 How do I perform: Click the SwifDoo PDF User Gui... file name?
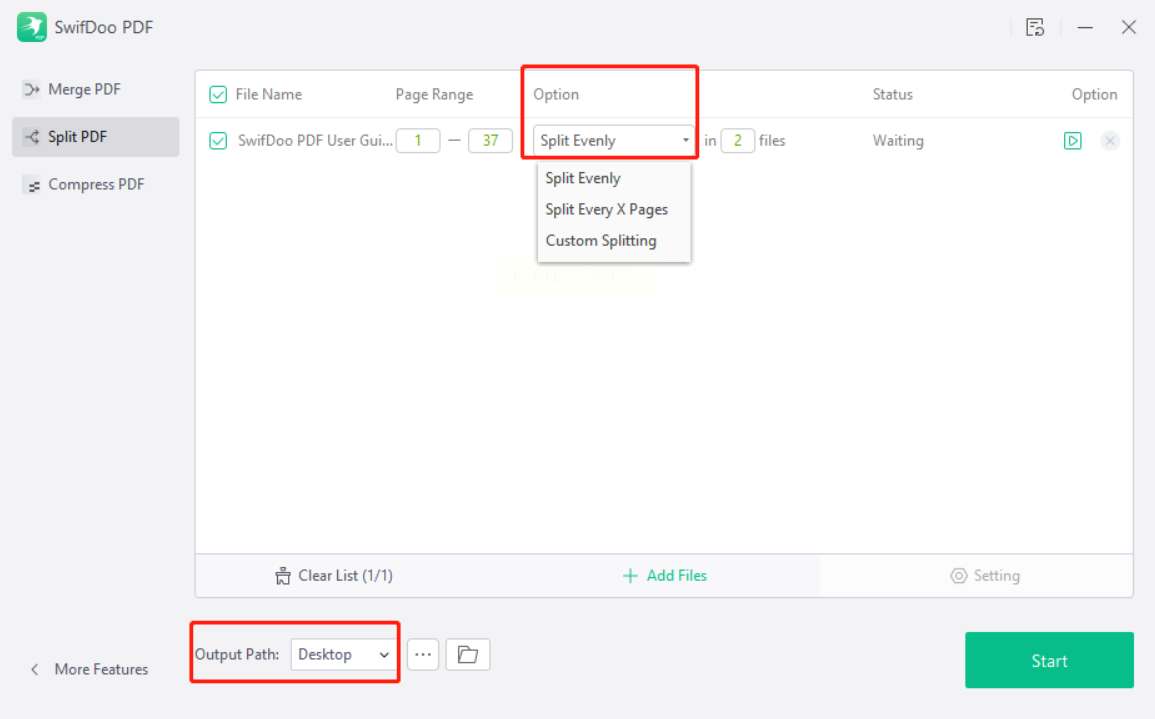pos(315,141)
